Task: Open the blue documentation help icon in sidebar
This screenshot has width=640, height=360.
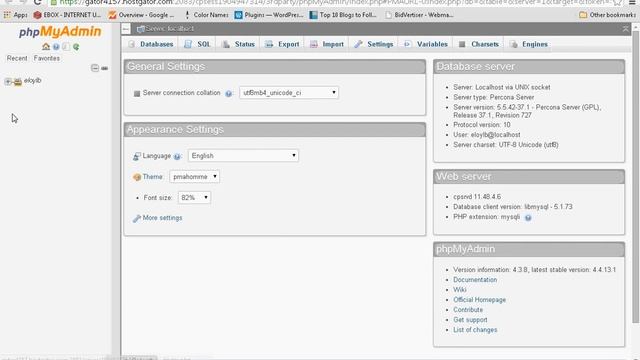Action: [56, 47]
